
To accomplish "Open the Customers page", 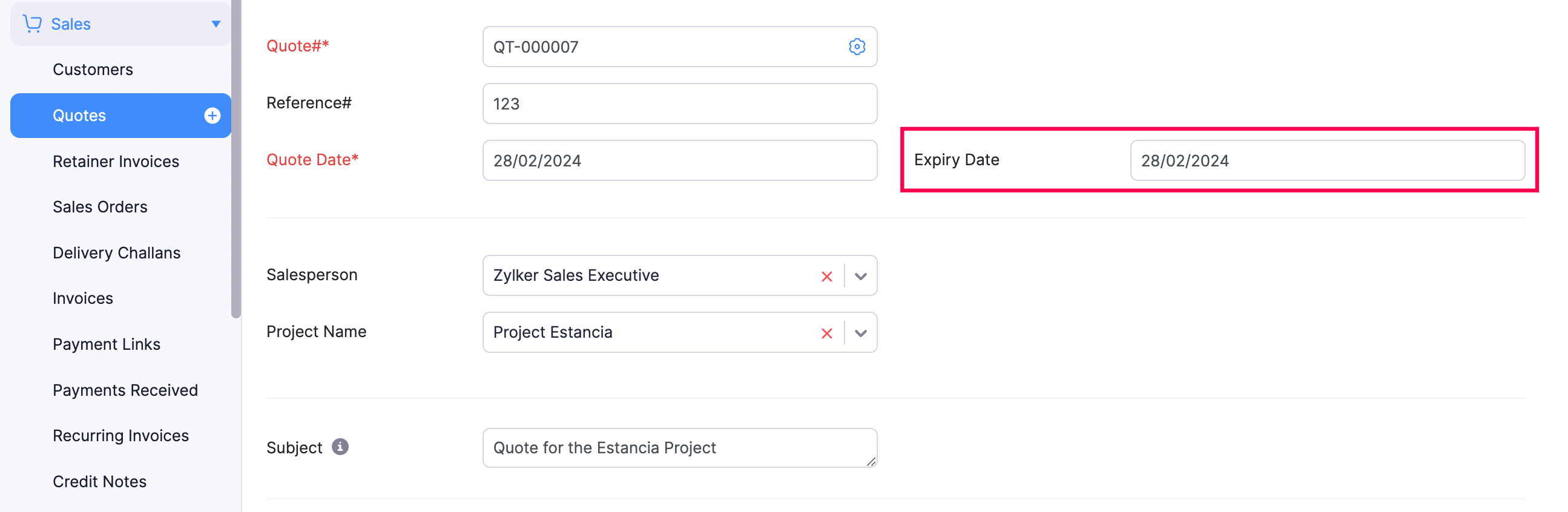I will (x=93, y=69).
